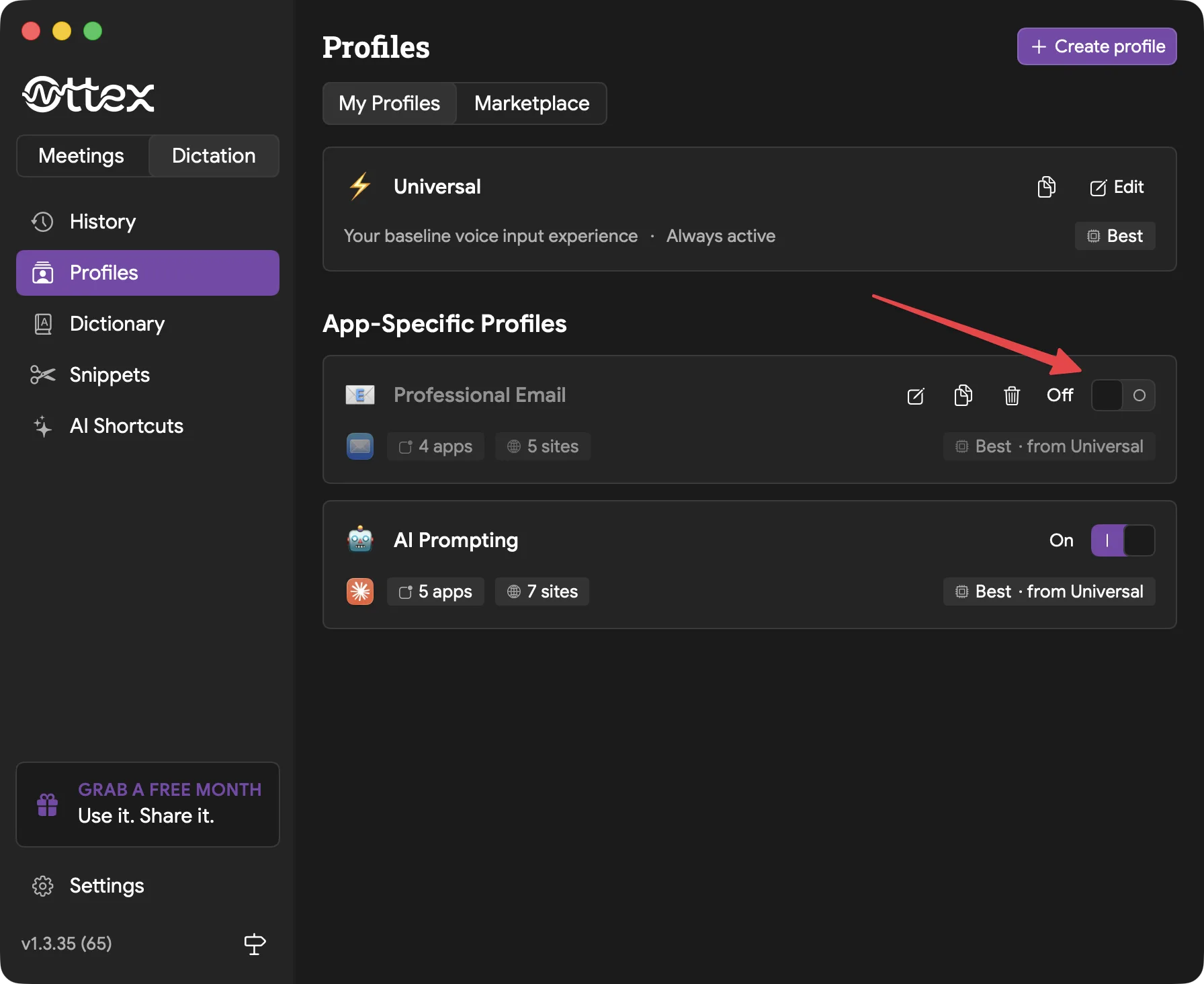1204x984 pixels.
Task: Open the 4 apps chip
Action: click(x=435, y=446)
